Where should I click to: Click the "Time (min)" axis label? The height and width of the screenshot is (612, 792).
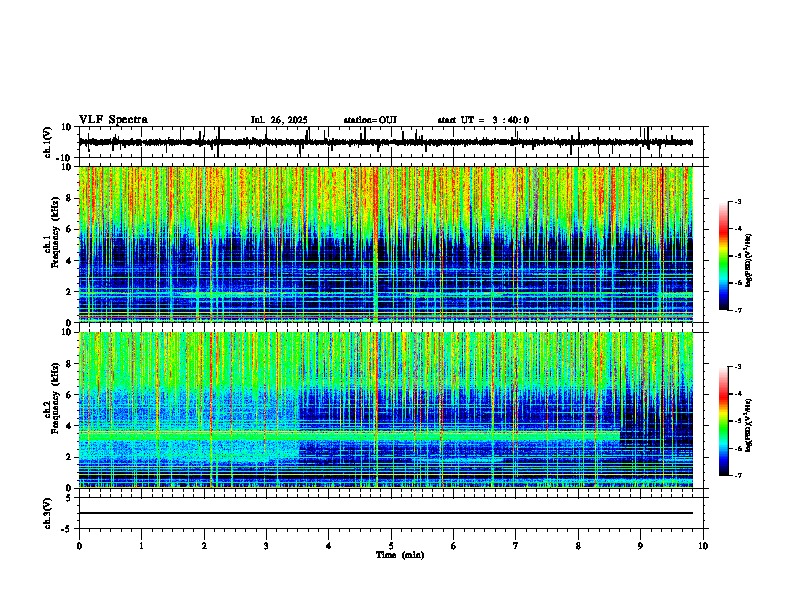400,555
